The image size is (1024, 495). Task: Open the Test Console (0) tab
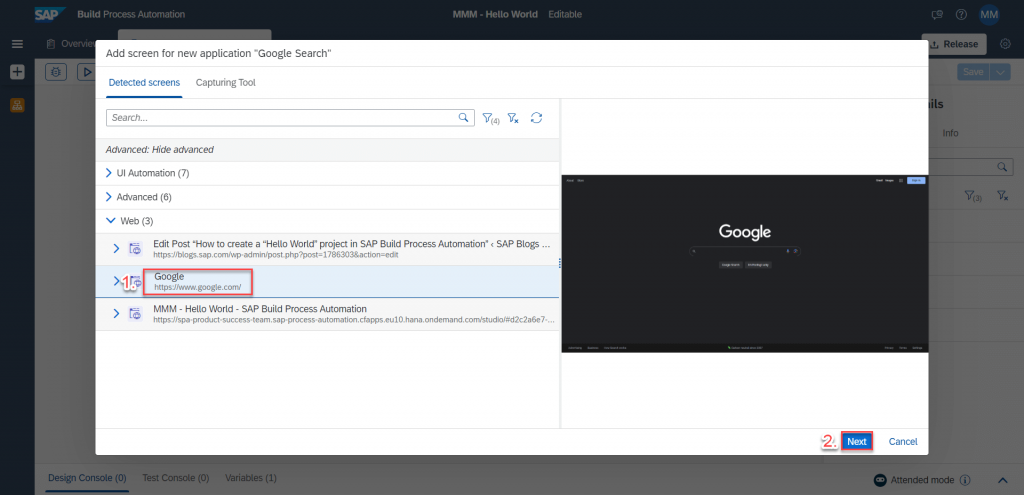(x=176, y=478)
